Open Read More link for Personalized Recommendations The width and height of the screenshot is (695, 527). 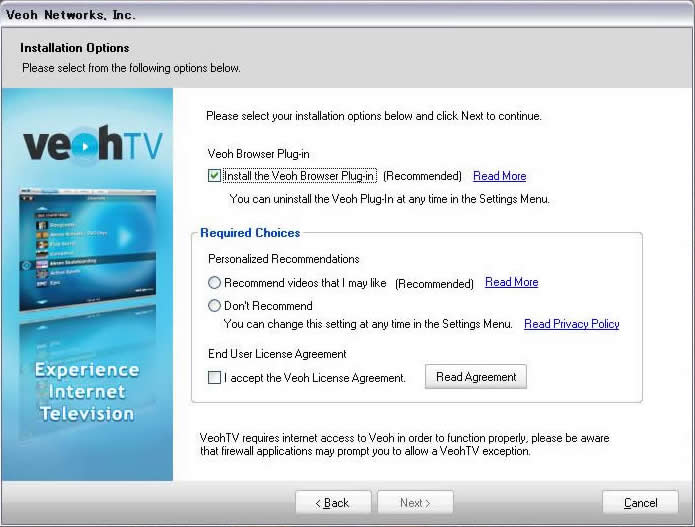coord(511,282)
